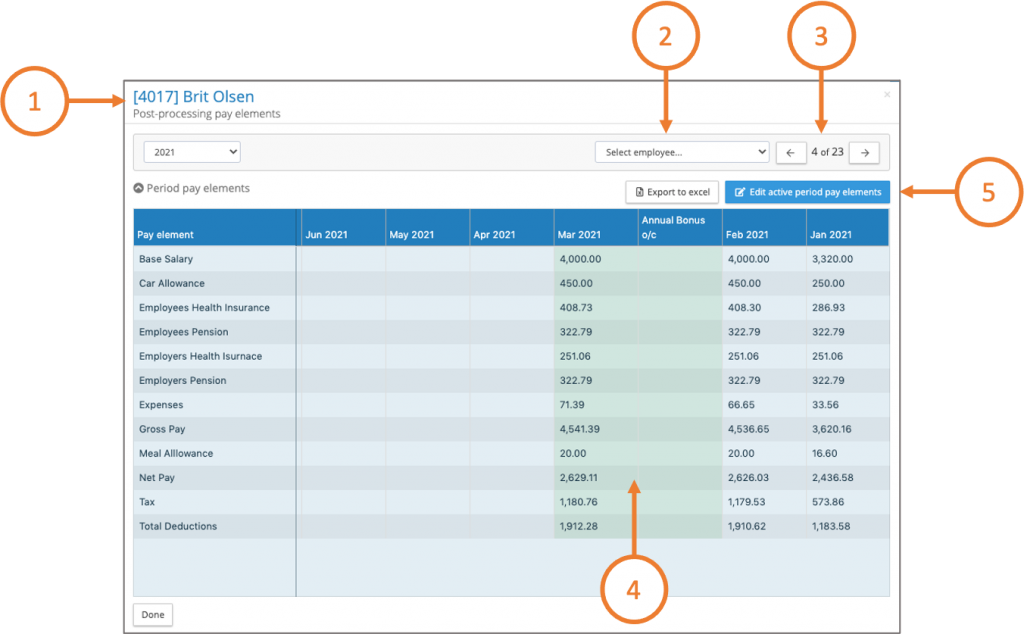Click Edit active period pay elements
Viewport: 1024px width, 634px height.
point(806,192)
